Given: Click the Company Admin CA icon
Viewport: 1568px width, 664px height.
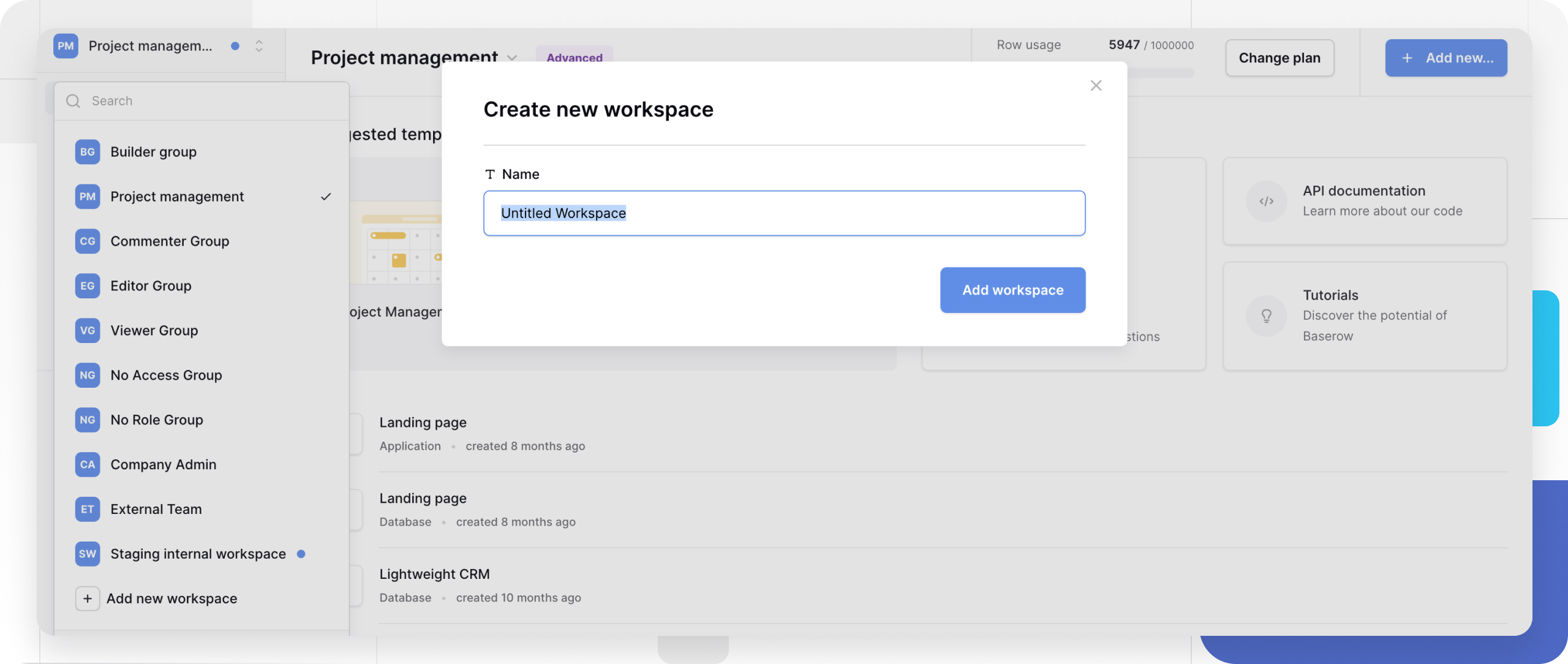Looking at the screenshot, I should (88, 464).
